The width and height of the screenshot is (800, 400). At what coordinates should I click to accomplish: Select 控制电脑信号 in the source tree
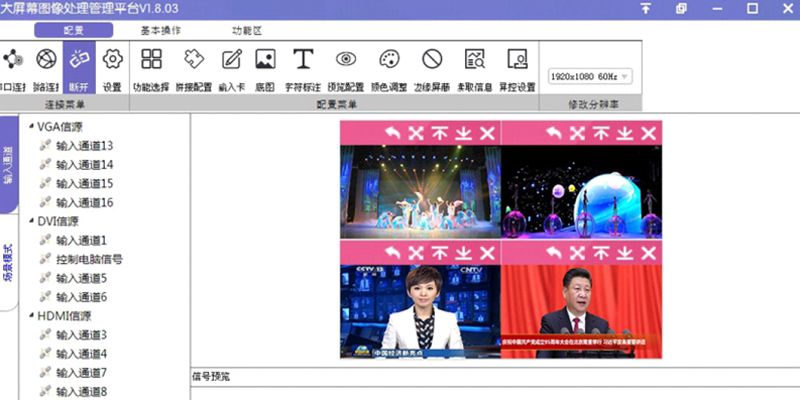pos(89,260)
